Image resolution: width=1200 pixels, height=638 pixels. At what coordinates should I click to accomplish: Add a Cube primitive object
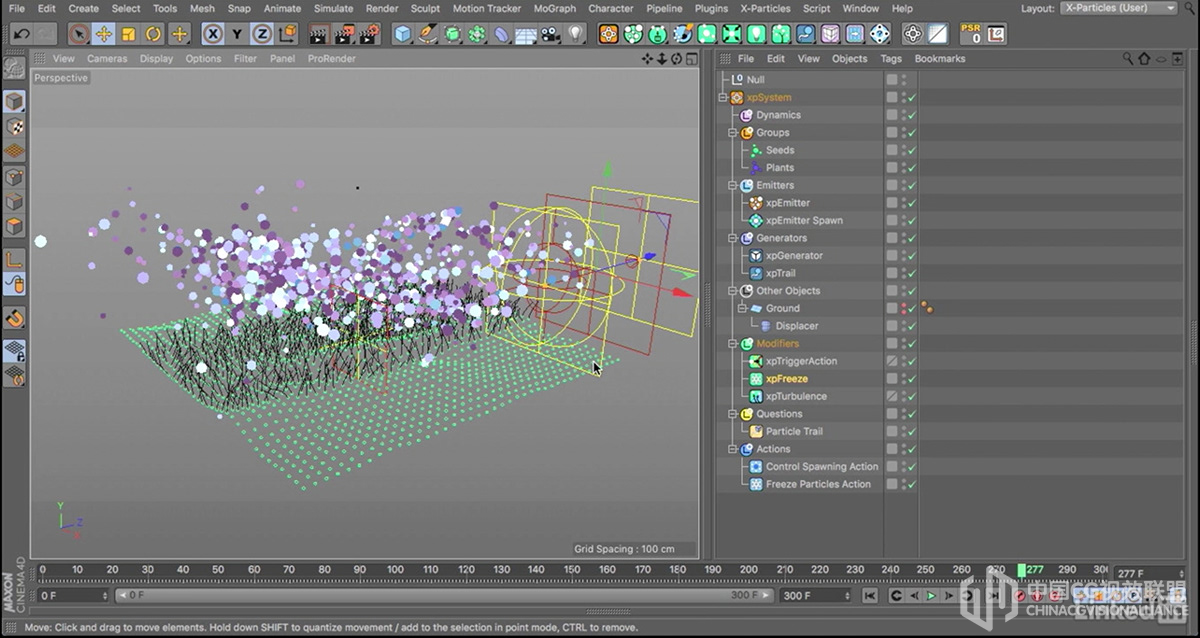(402, 34)
